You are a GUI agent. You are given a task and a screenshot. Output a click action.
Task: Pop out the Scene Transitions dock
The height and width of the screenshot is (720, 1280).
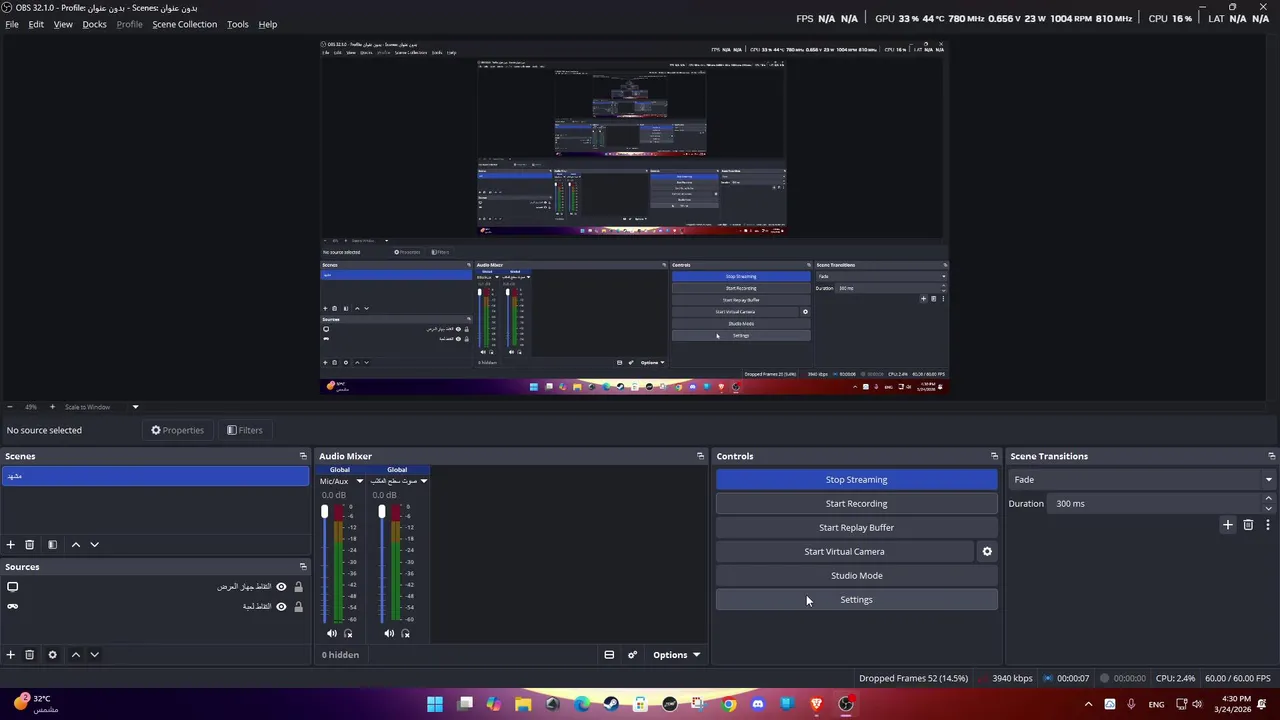[x=1271, y=456]
